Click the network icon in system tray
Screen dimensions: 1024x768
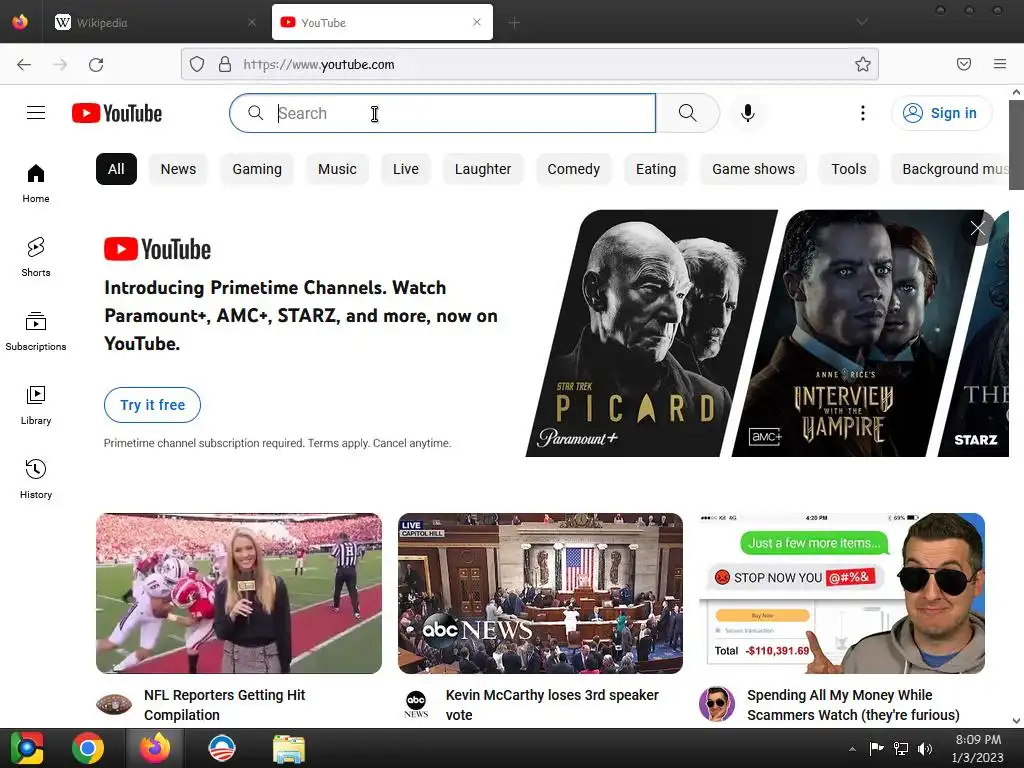pyautogui.click(x=901, y=748)
